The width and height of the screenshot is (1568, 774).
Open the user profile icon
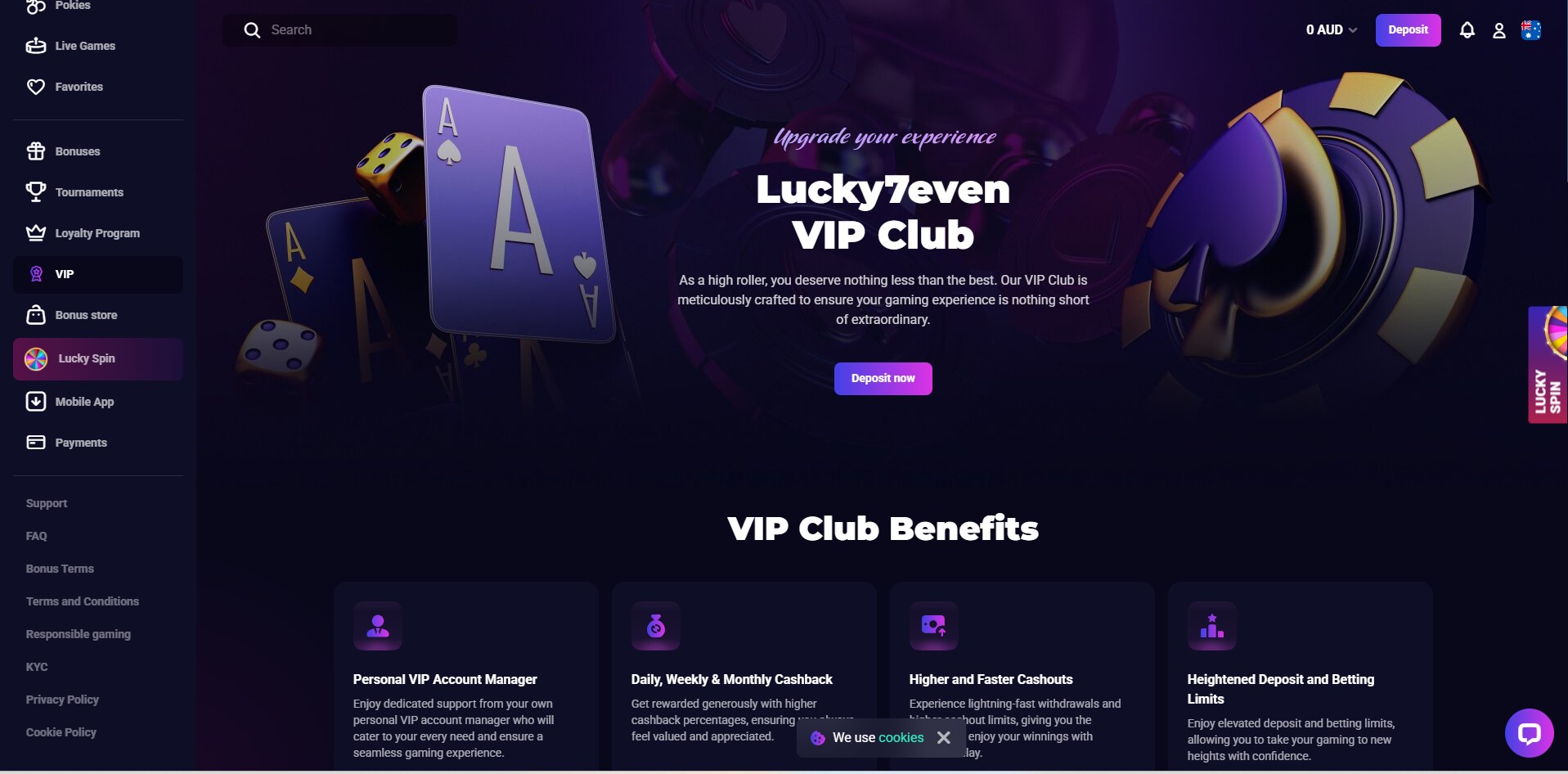point(1498,30)
